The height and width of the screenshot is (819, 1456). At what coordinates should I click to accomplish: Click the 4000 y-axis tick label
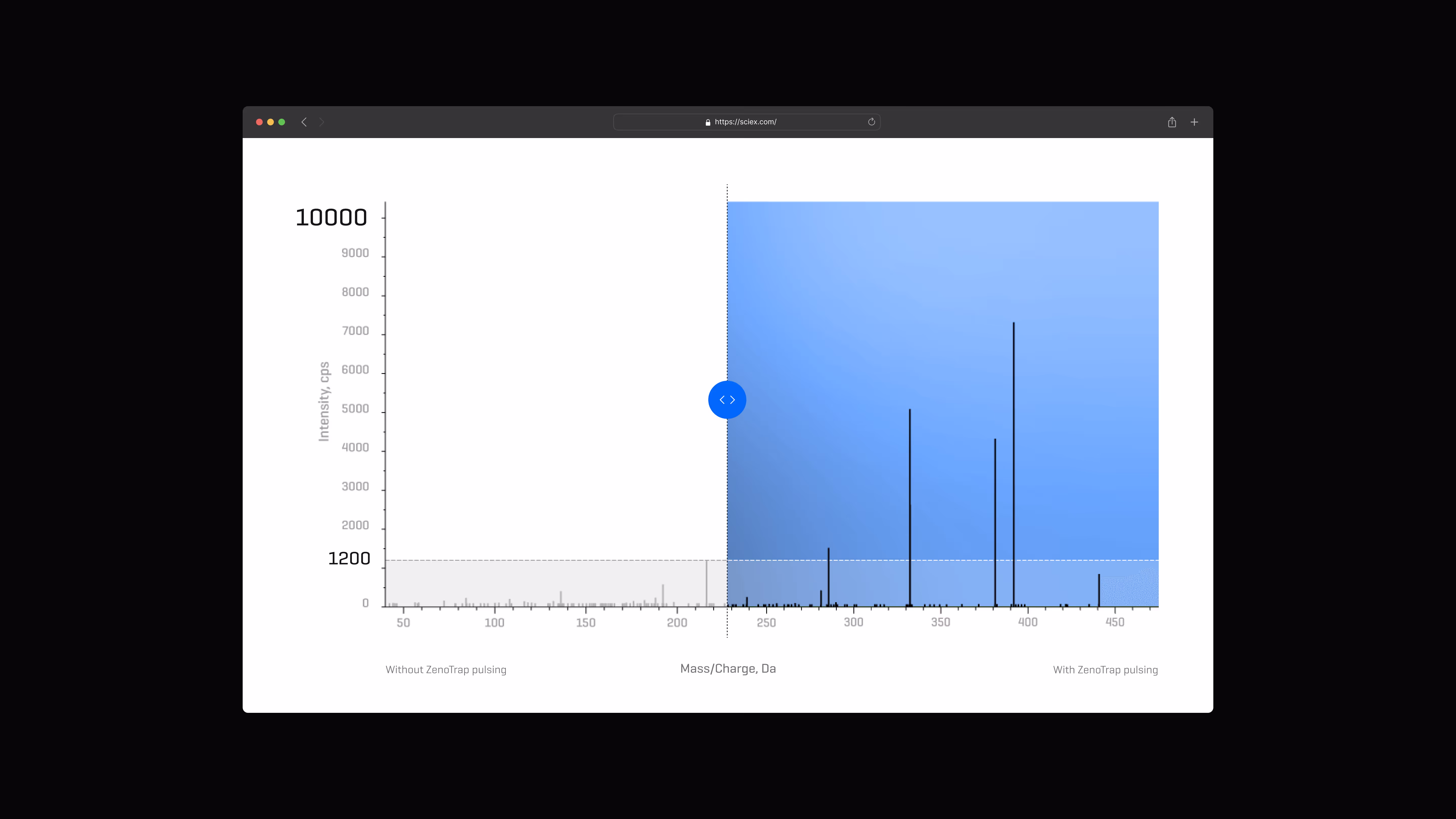click(x=355, y=448)
